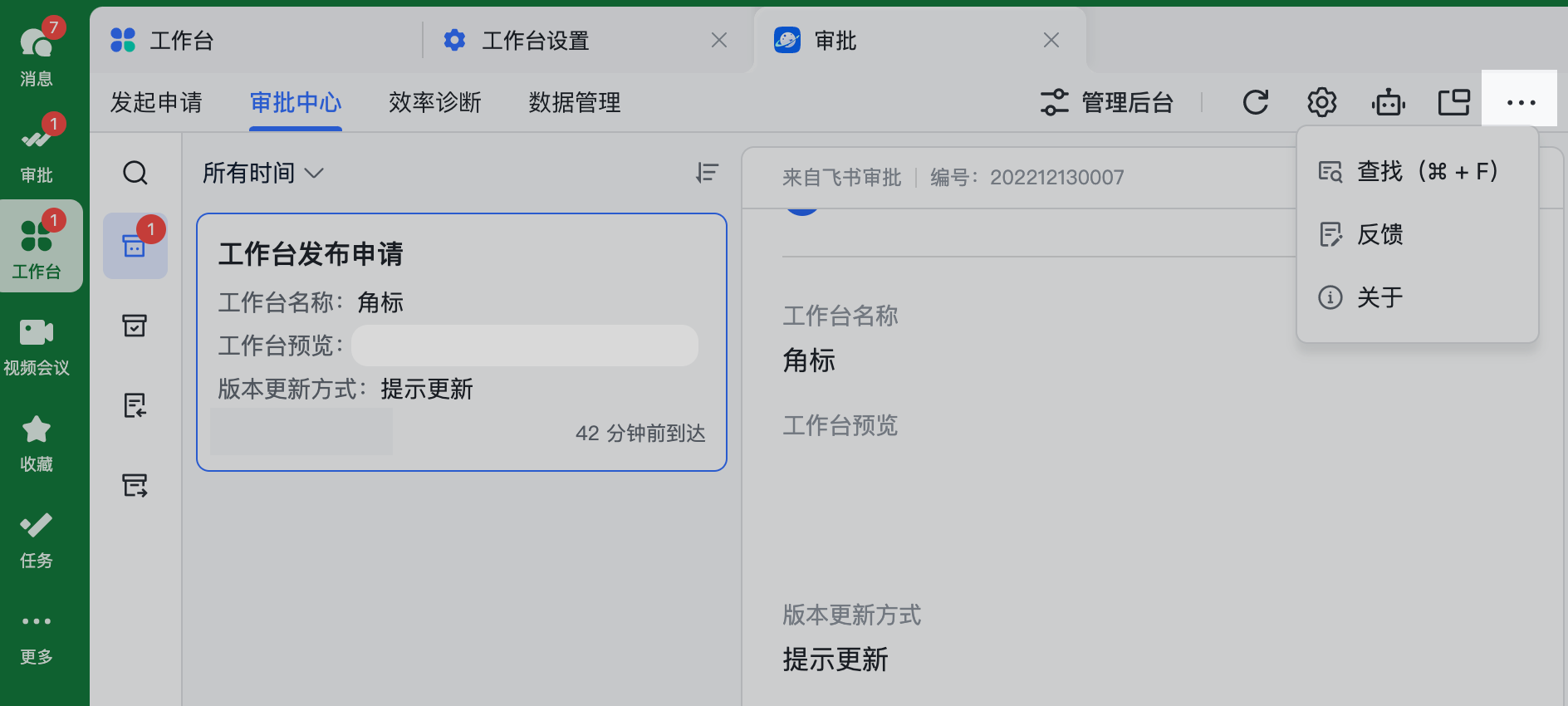Open the pending approvals inbox icon

coord(135,246)
